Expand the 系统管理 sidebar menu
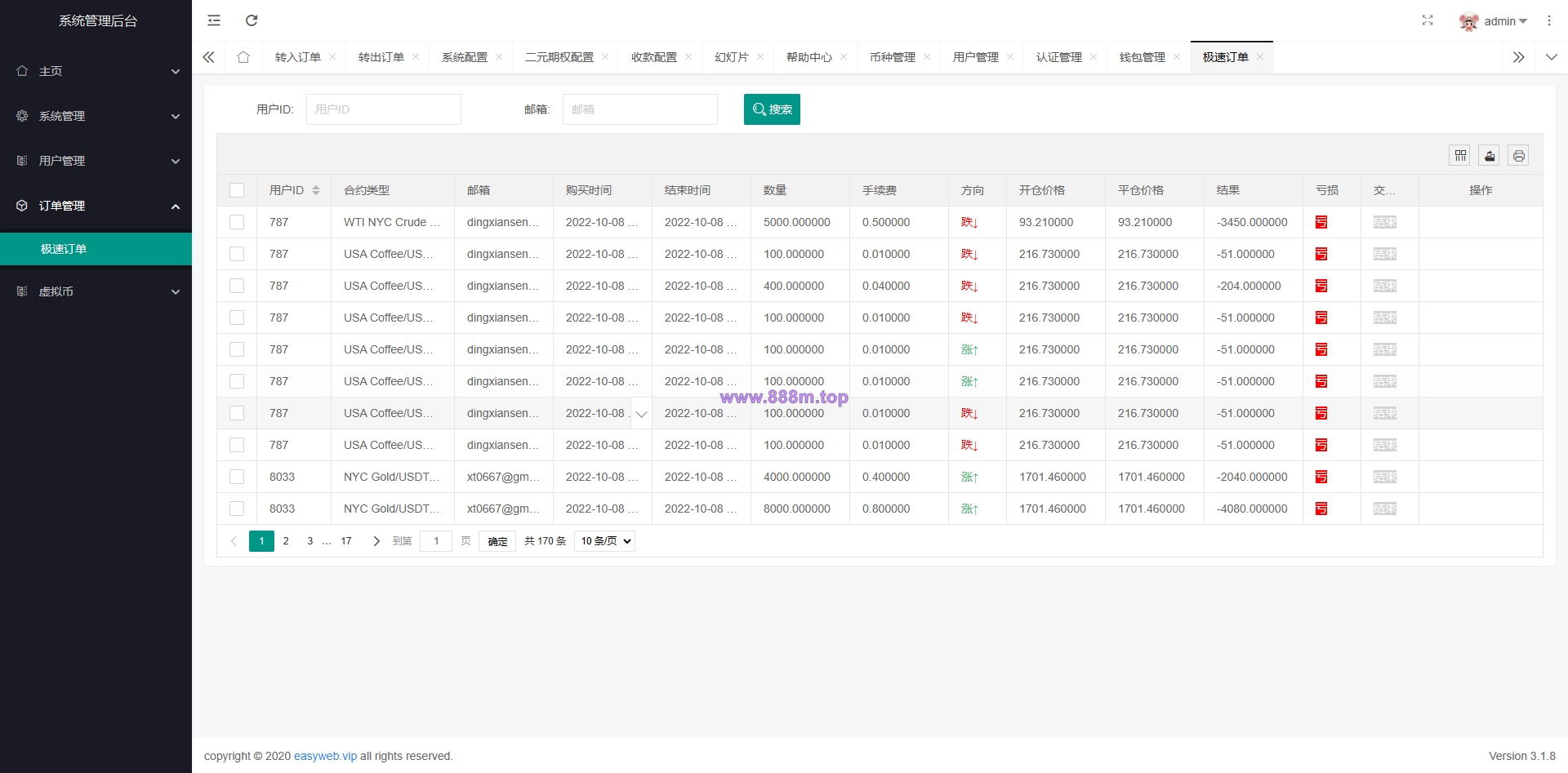1568x773 pixels. [x=96, y=116]
